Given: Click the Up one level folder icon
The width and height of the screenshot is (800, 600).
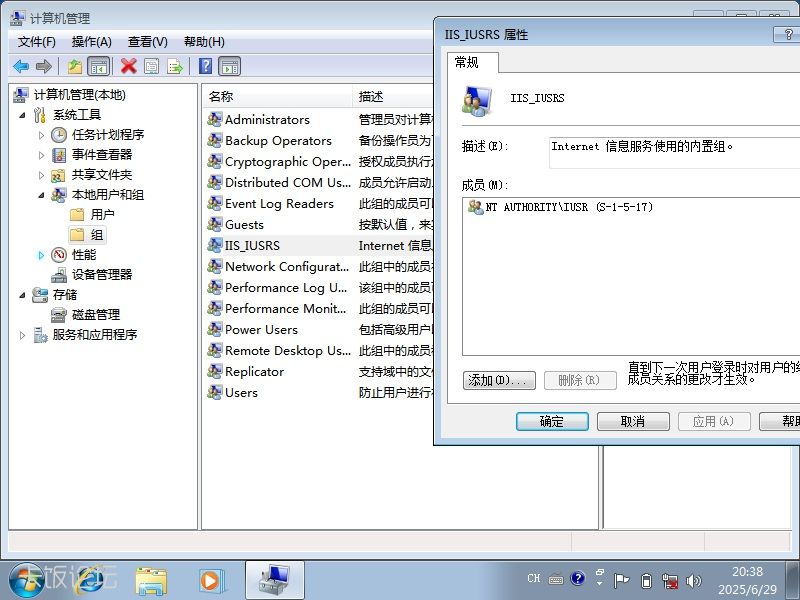Looking at the screenshot, I should coord(74,66).
